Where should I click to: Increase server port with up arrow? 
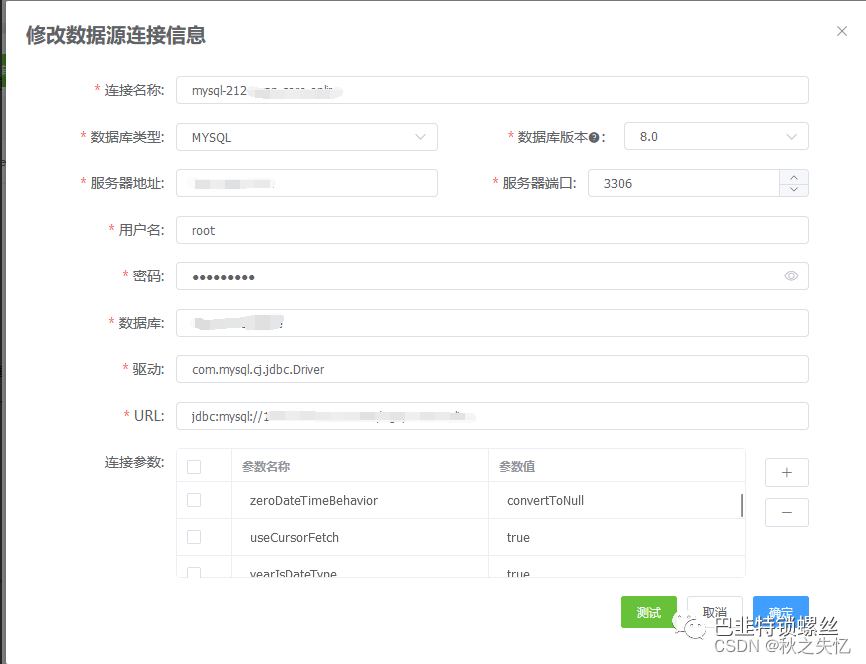[x=794, y=176]
